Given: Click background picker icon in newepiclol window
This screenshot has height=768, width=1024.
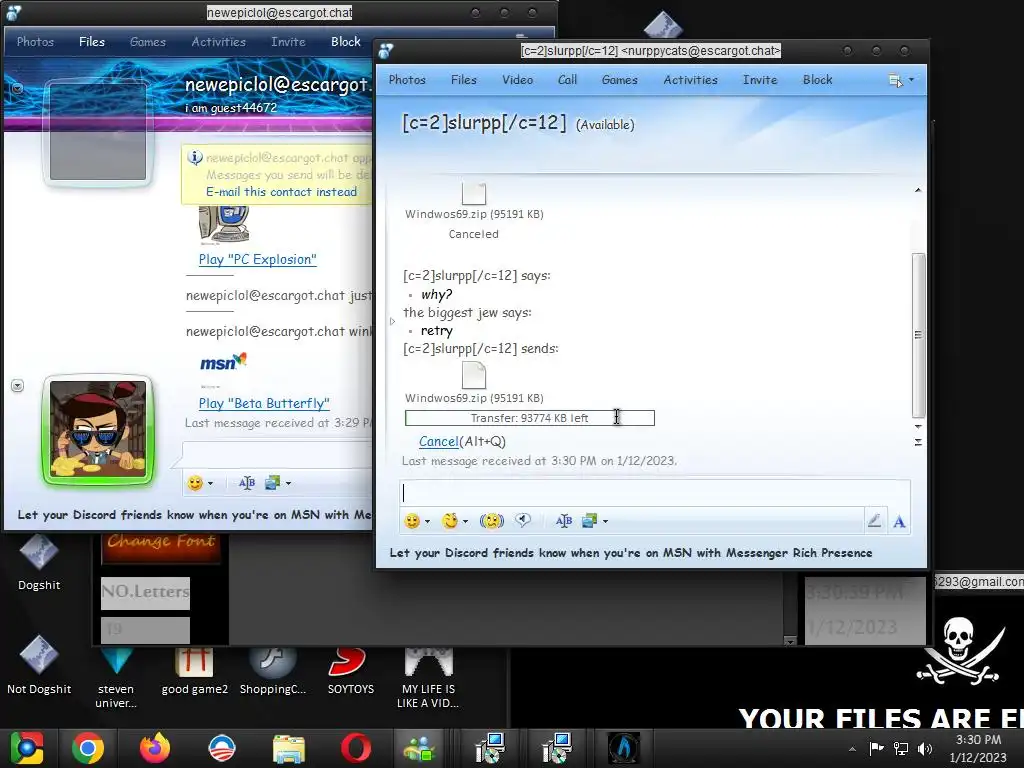Looking at the screenshot, I should click(272, 483).
